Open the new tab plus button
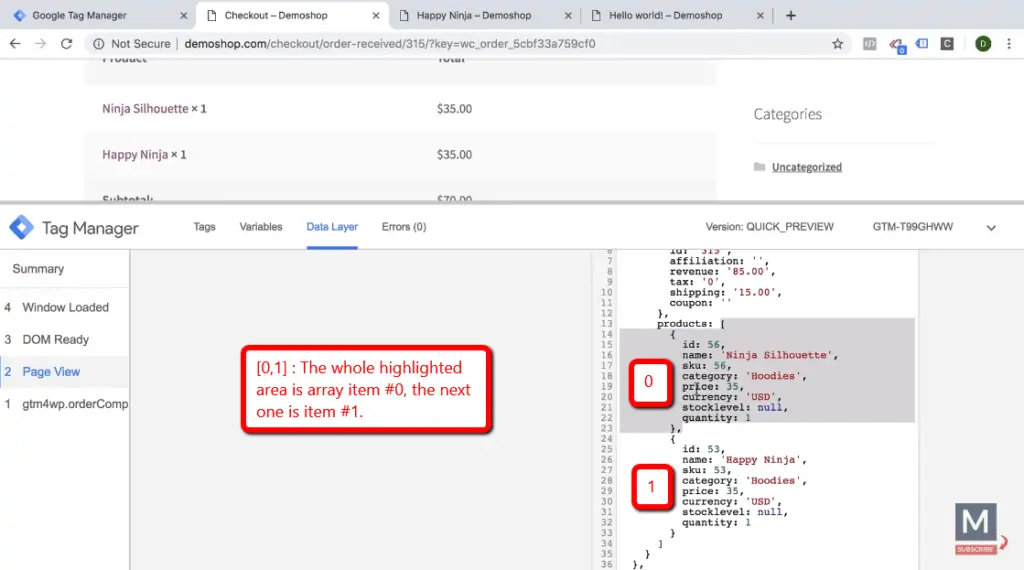Viewport: 1024px width, 570px height. pyautogui.click(x=791, y=15)
